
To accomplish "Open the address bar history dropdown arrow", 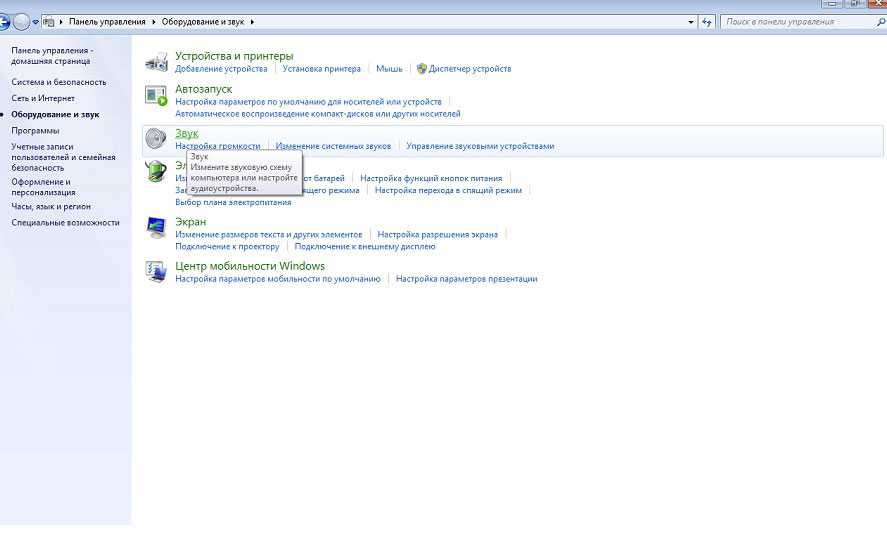I will click(x=691, y=21).
